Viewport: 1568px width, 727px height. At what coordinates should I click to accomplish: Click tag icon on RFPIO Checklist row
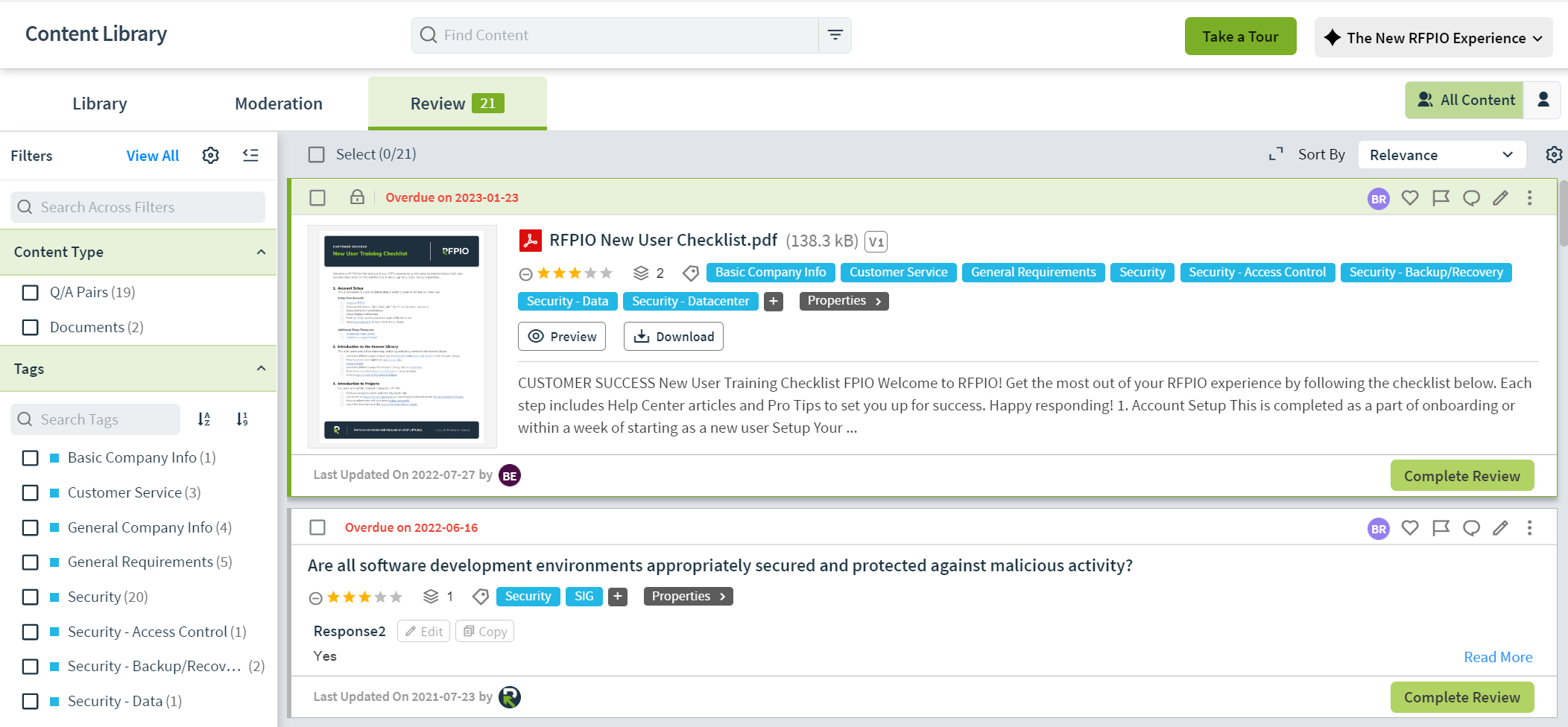(691, 273)
